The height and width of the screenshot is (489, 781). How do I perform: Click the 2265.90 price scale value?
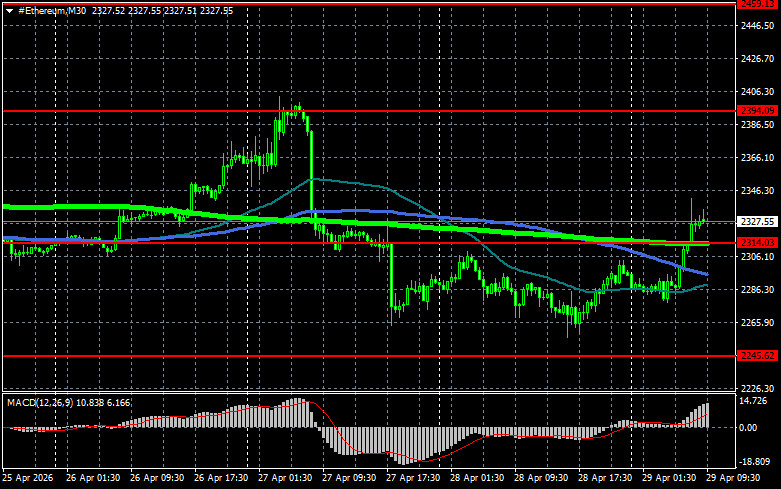[x=758, y=323]
